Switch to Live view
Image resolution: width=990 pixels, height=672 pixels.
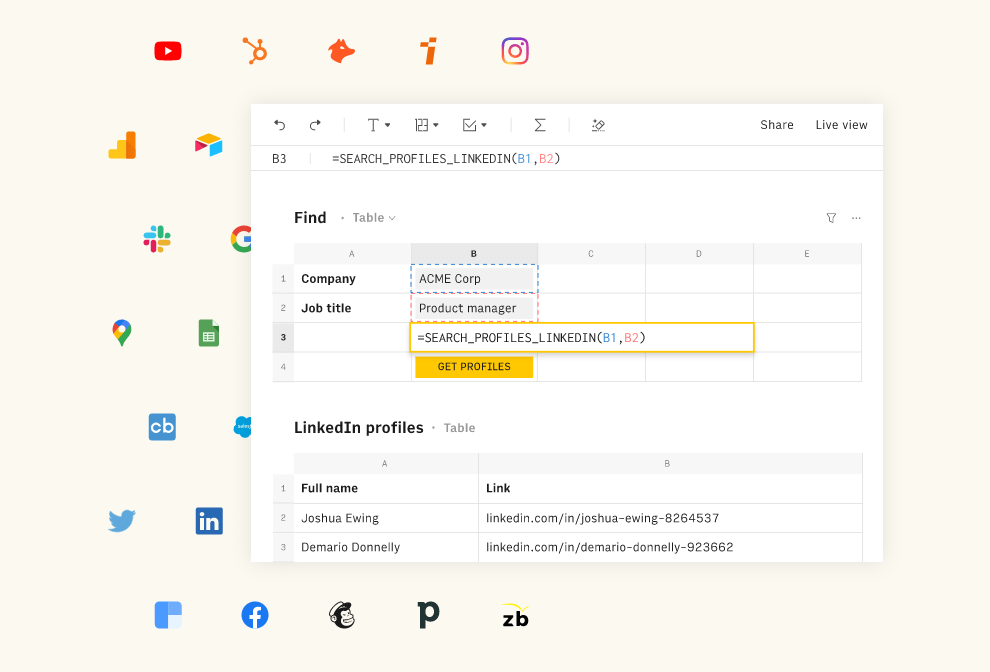[841, 125]
